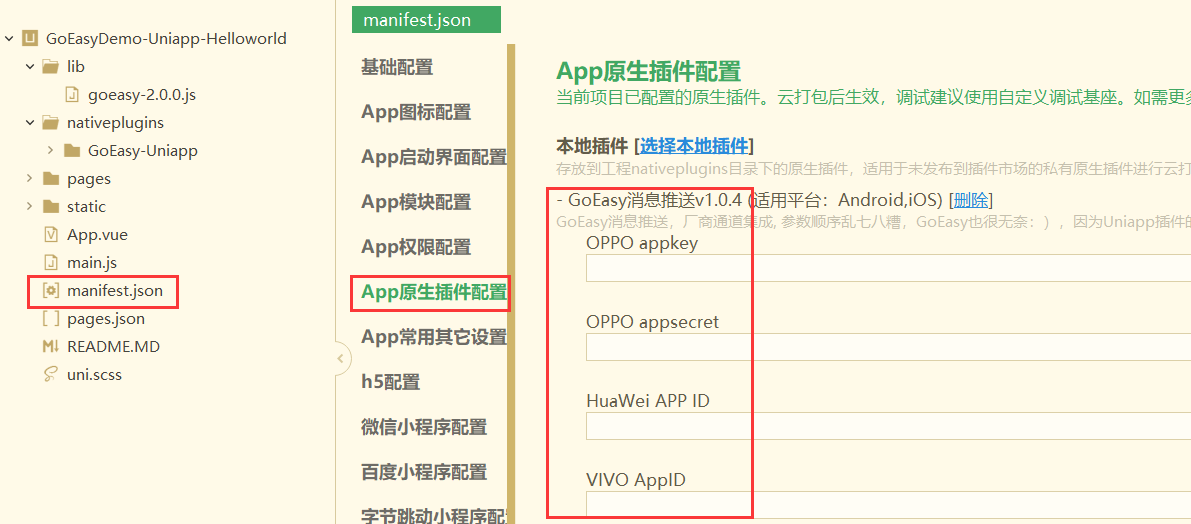Click the lib folder icon
Image resolution: width=1191 pixels, height=524 pixels.
[x=51, y=67]
